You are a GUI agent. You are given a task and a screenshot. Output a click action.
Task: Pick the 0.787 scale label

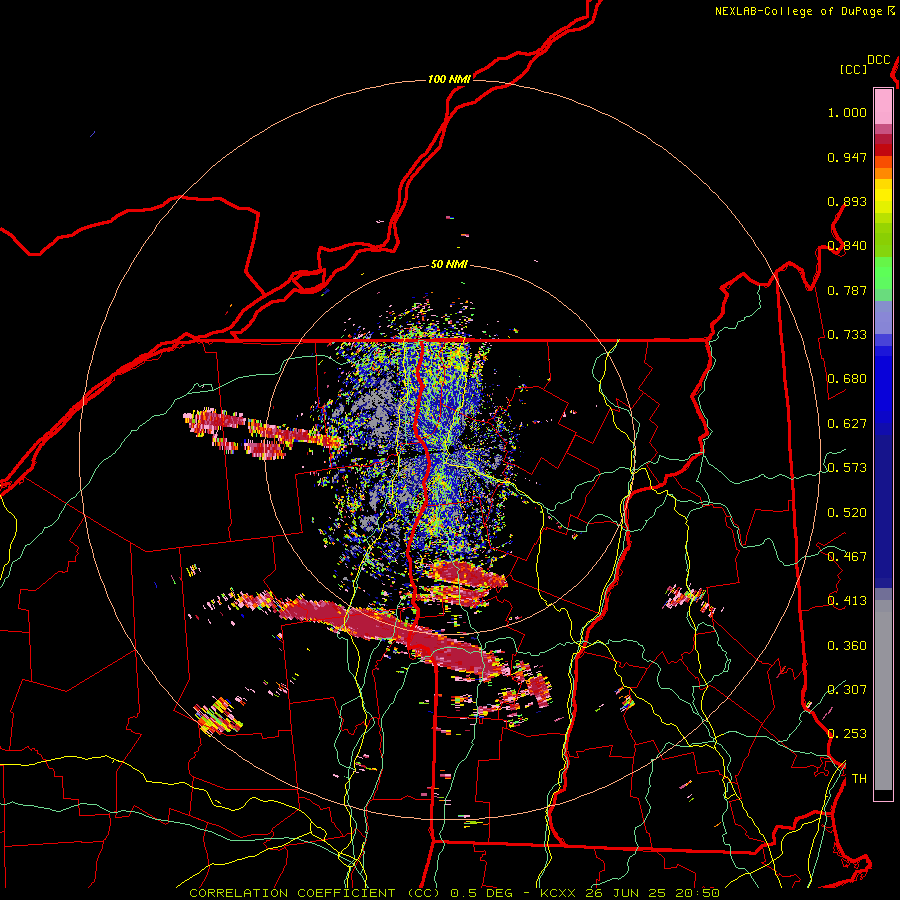click(847, 290)
